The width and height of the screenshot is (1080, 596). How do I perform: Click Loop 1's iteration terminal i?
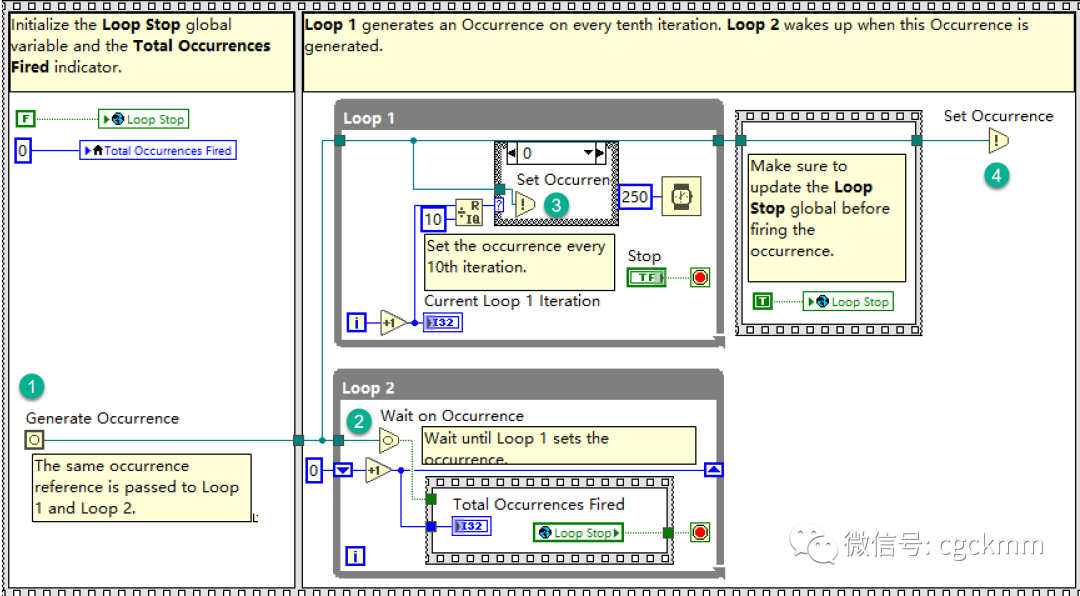[356, 322]
